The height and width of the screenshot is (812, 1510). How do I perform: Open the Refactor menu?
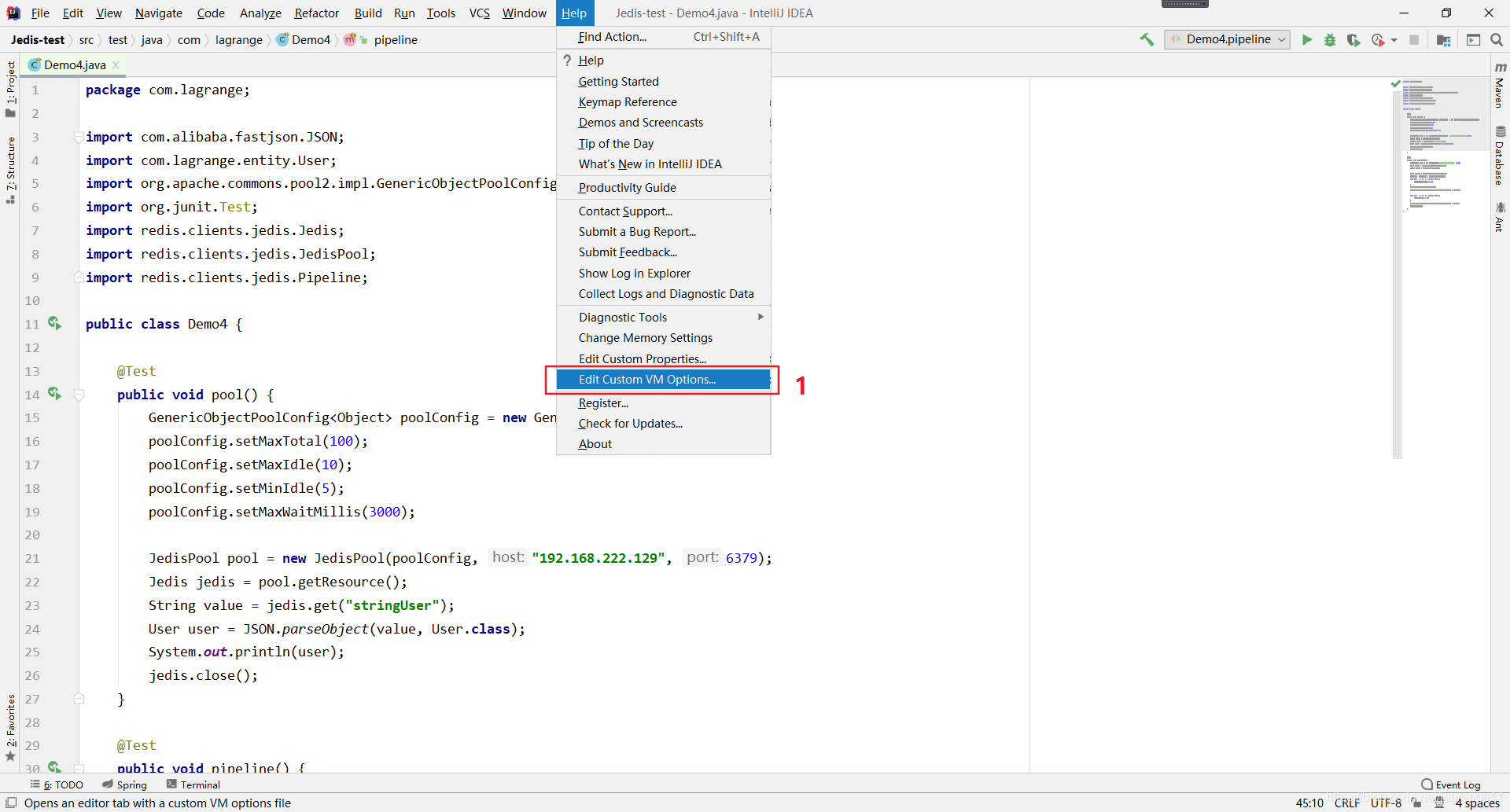316,13
